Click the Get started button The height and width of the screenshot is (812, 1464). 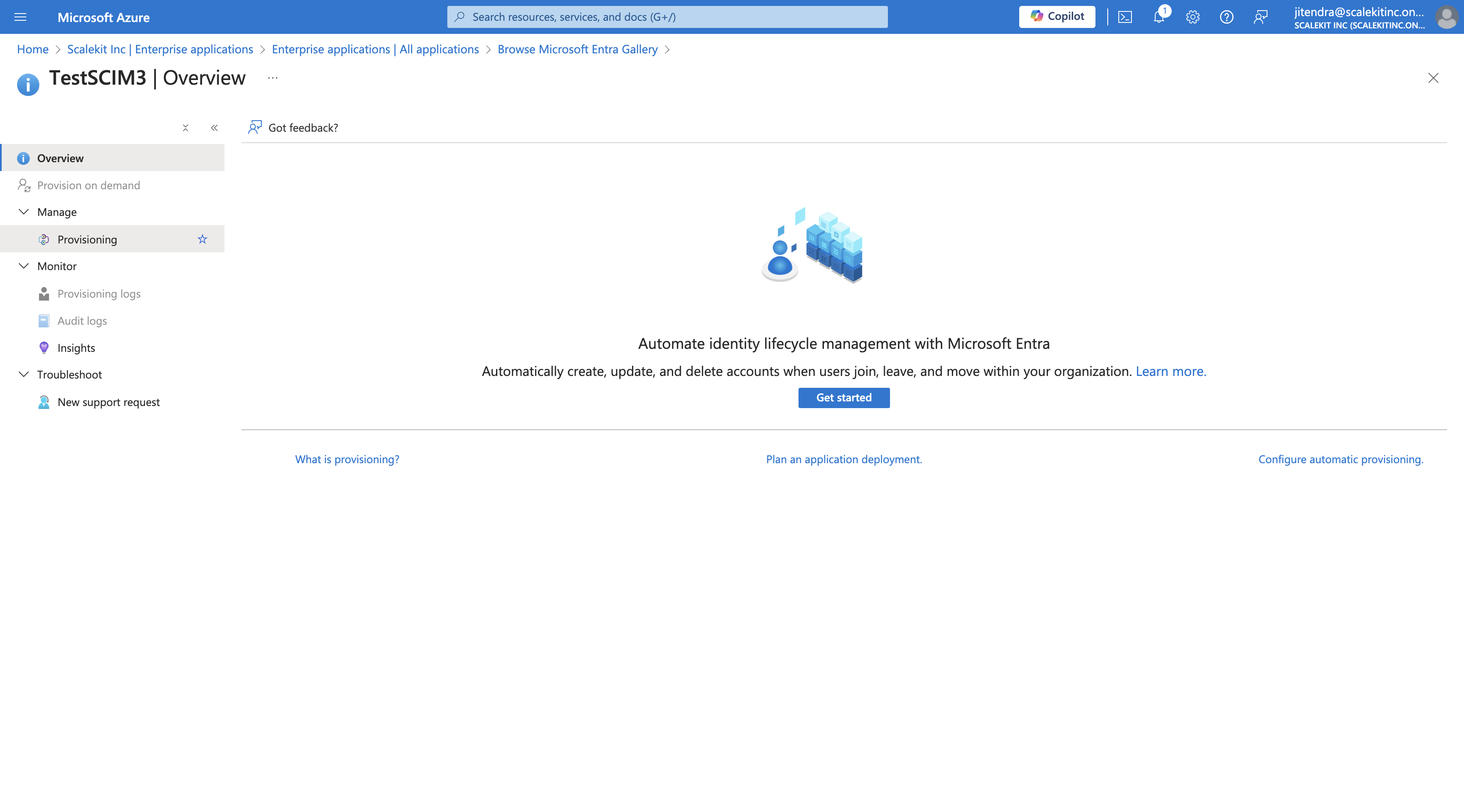(x=844, y=398)
